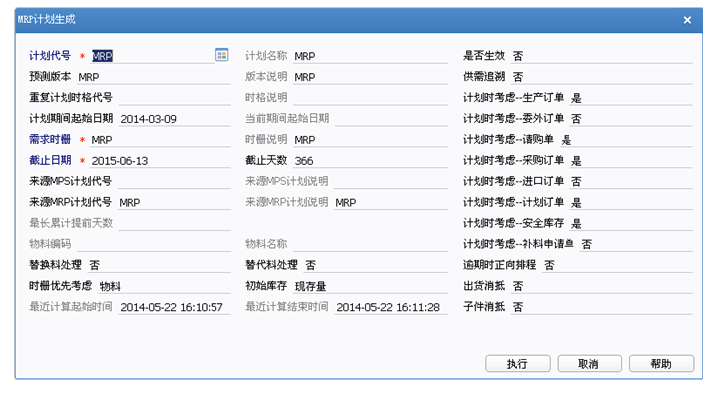
Task: Click the 时栅说明 field
Action: [370, 140]
